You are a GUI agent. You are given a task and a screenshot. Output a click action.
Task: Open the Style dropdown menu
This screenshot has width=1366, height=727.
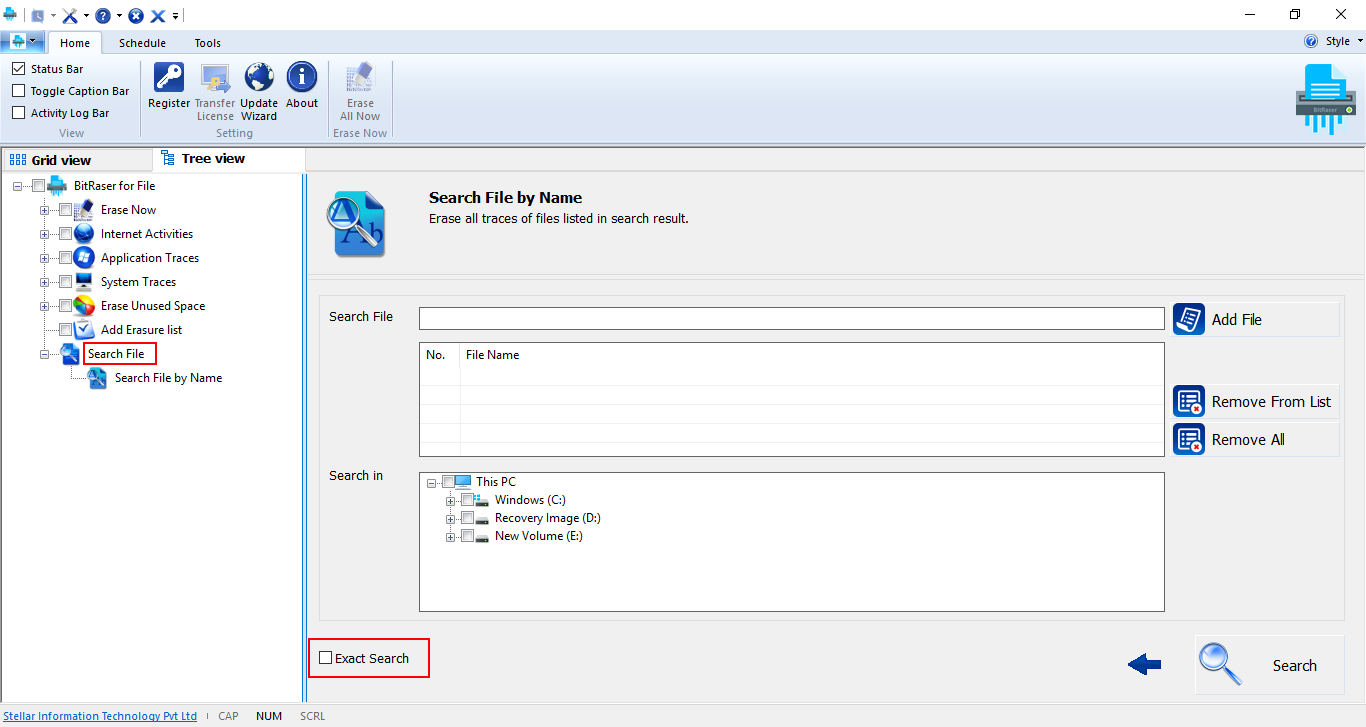[1343, 41]
